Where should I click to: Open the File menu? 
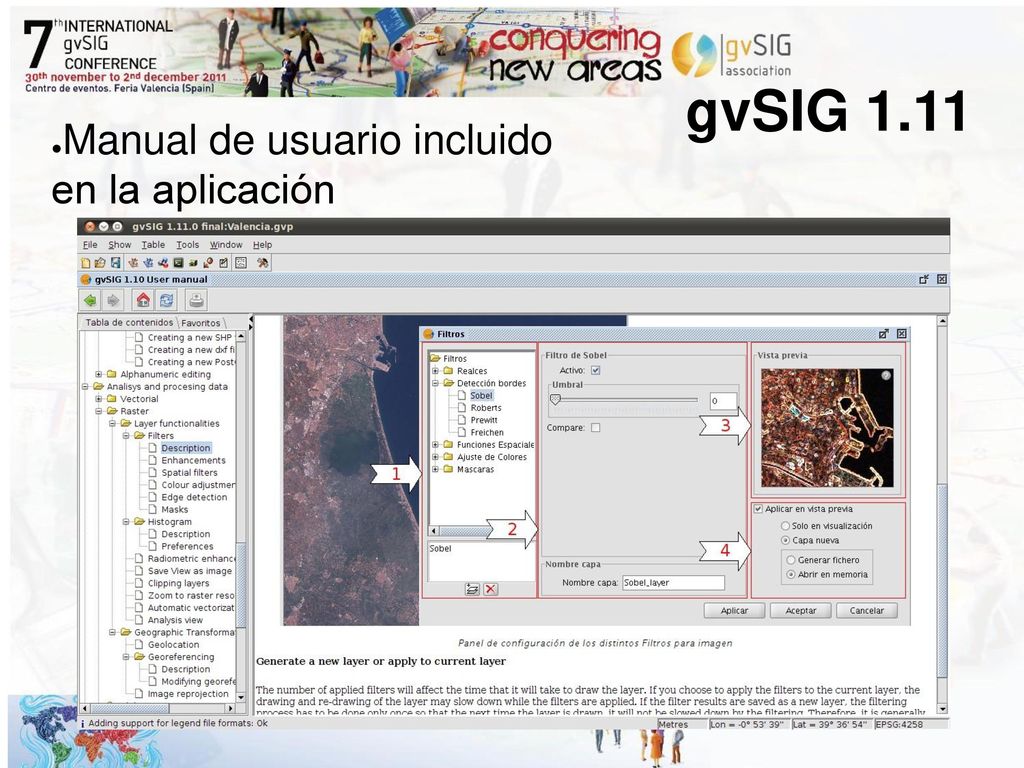pyautogui.click(x=90, y=245)
